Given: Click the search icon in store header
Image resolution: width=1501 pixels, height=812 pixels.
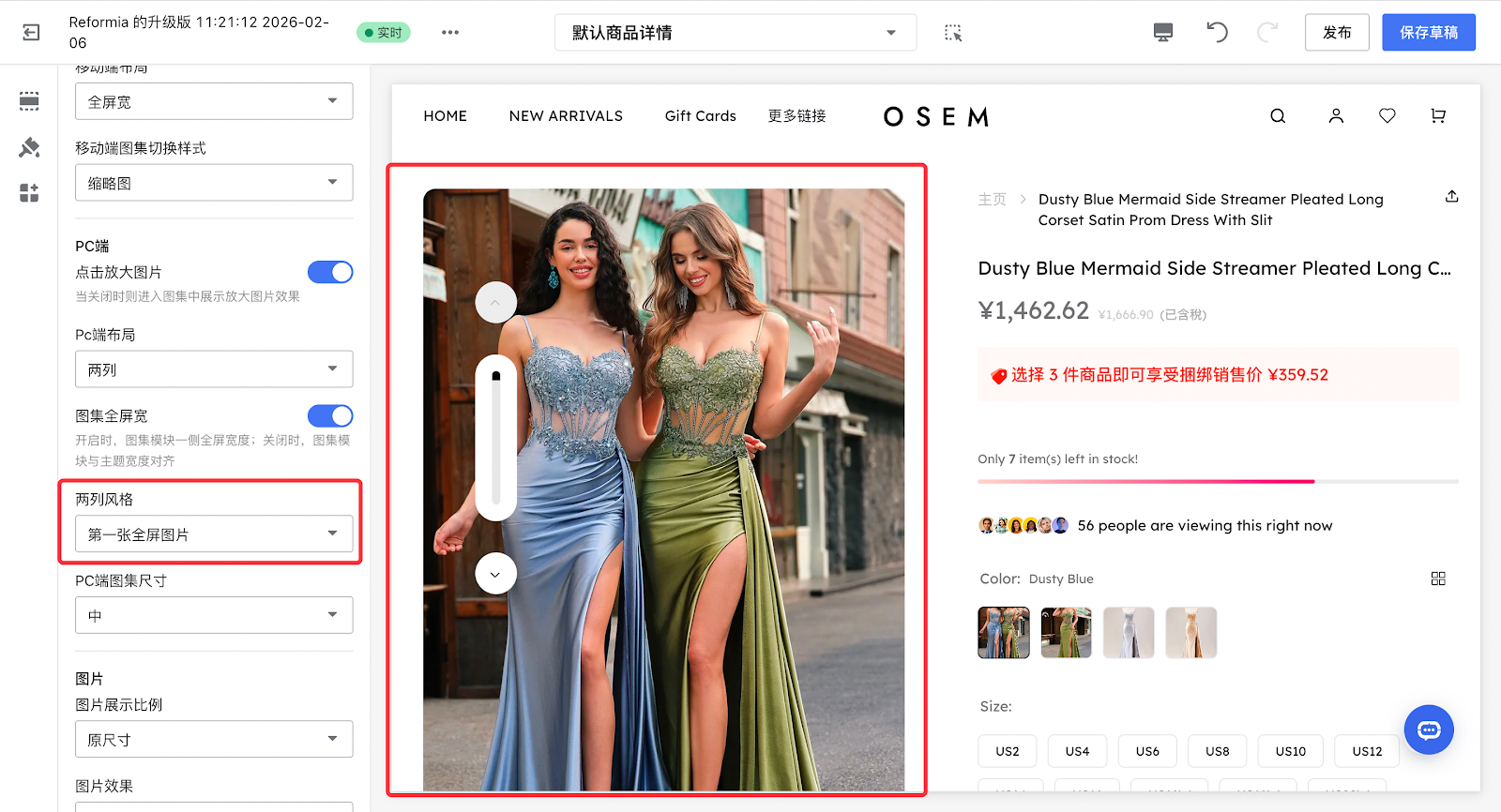Looking at the screenshot, I should pos(1277,116).
